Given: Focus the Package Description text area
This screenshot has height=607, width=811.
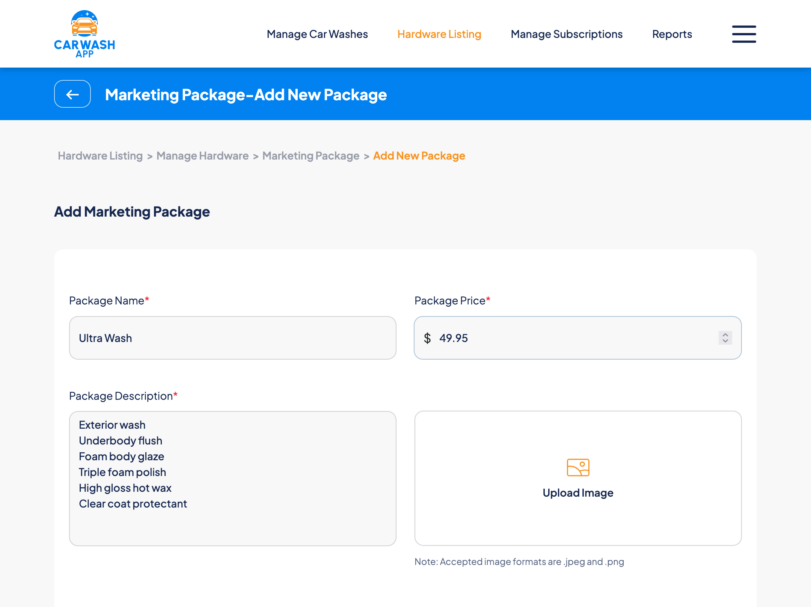Looking at the screenshot, I should tap(232, 478).
